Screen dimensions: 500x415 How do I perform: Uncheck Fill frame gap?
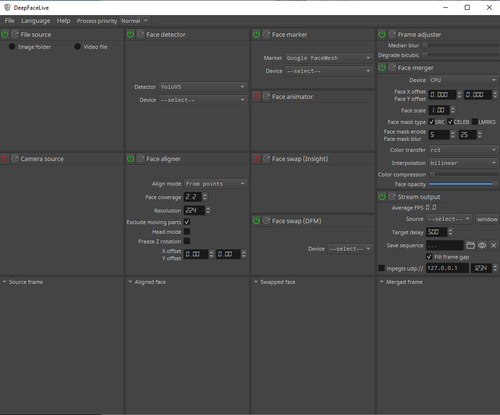pos(429,257)
